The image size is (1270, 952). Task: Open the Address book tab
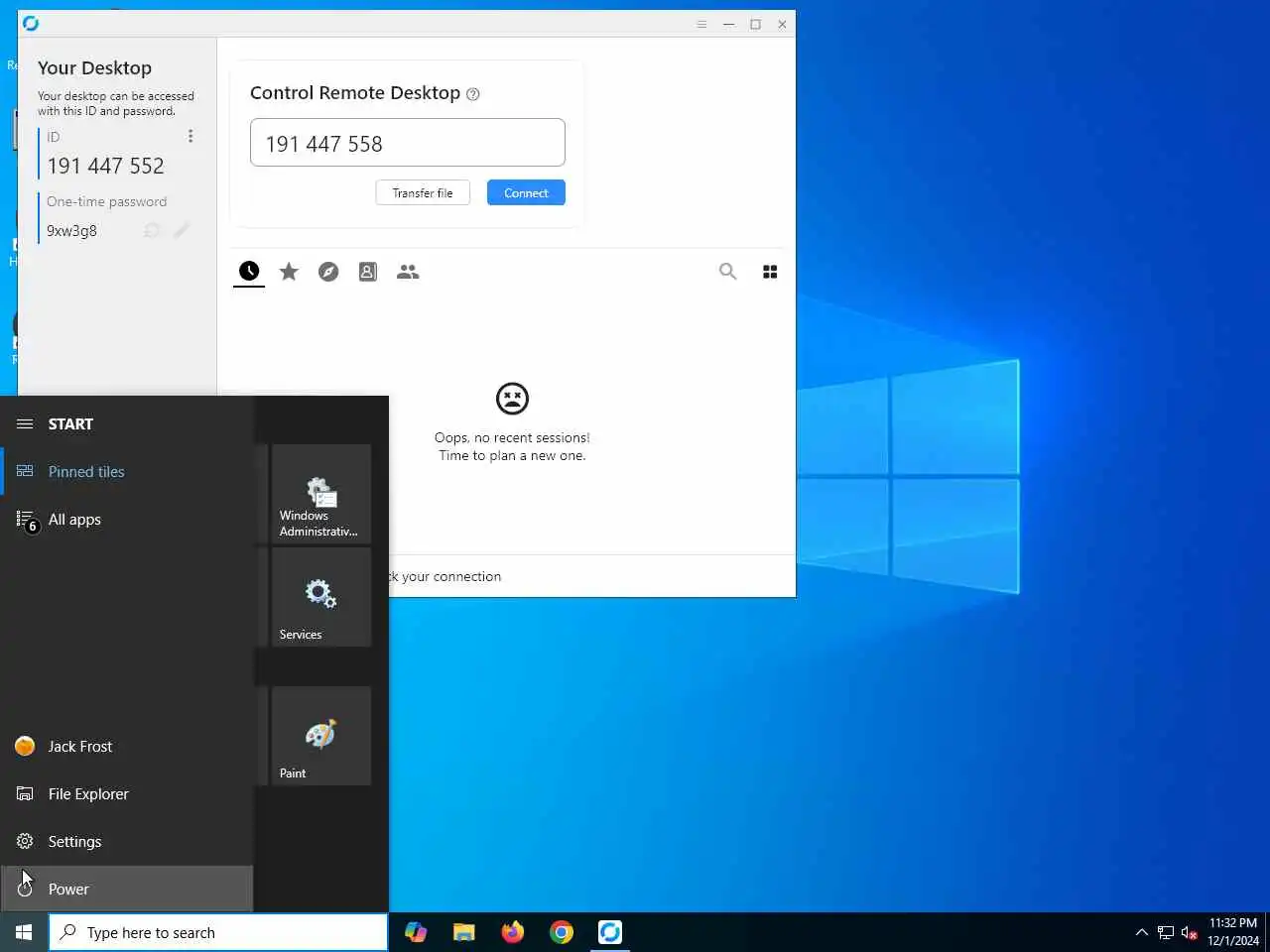(368, 272)
